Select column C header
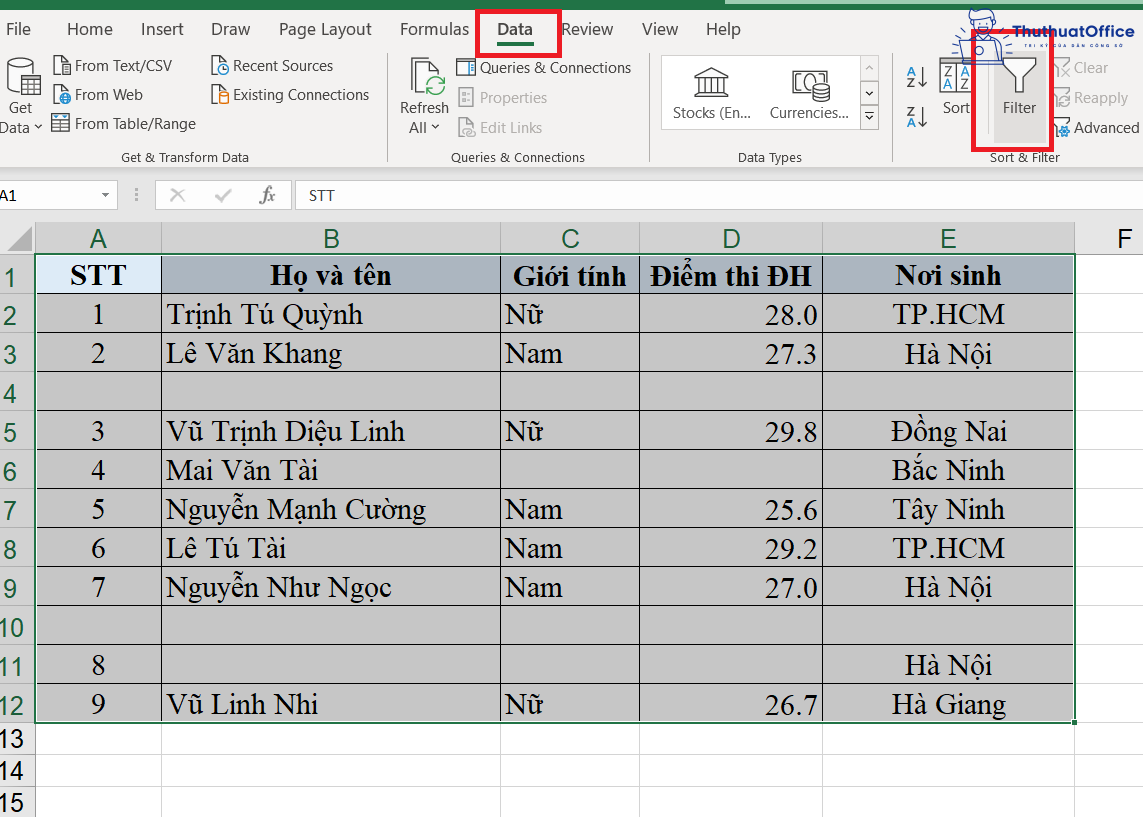The height and width of the screenshot is (817, 1143). click(x=570, y=238)
